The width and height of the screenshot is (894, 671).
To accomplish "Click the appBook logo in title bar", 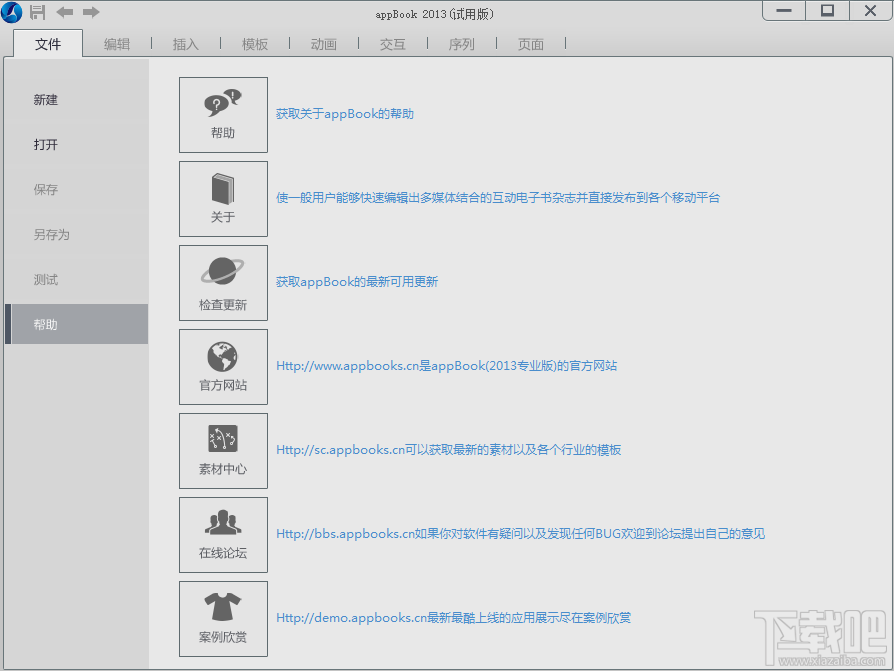I will [x=12, y=12].
